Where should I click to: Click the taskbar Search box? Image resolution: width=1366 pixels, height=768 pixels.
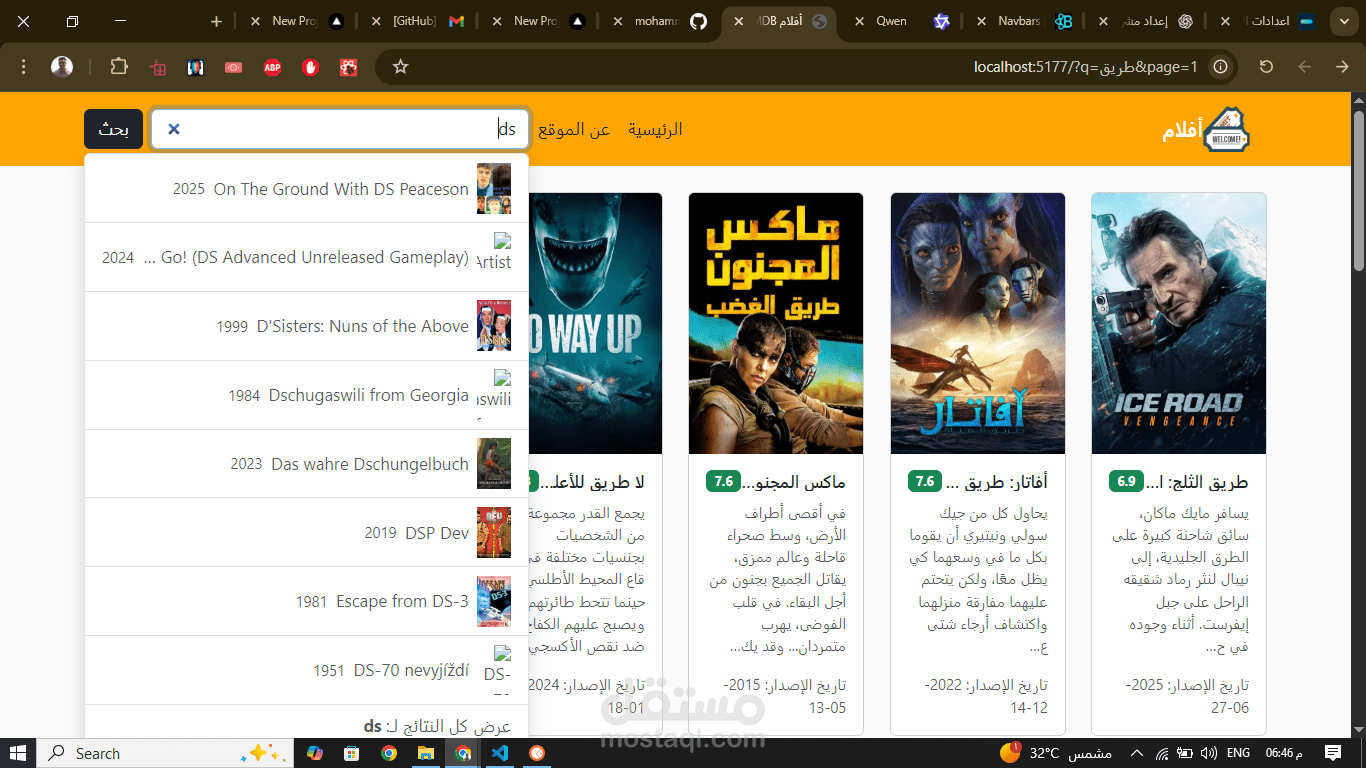pyautogui.click(x=166, y=753)
